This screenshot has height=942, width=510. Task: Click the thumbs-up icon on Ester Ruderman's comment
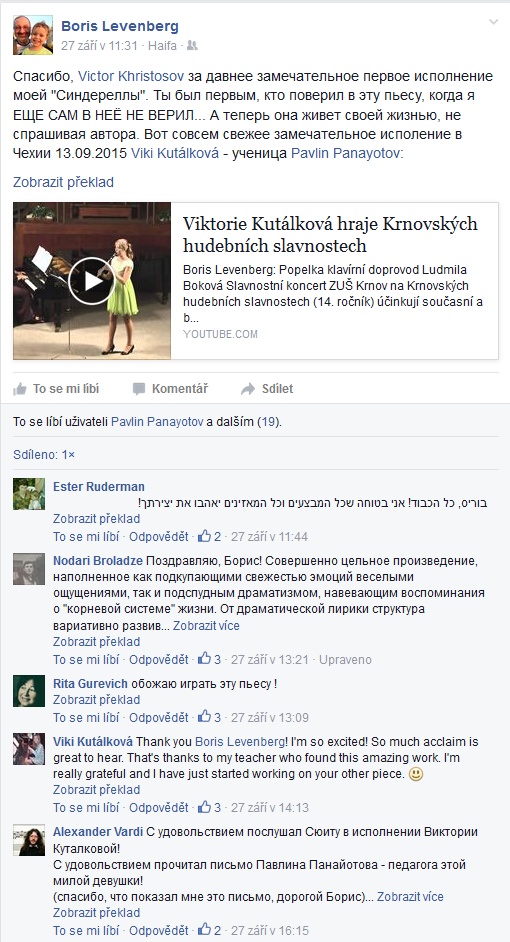(x=204, y=536)
